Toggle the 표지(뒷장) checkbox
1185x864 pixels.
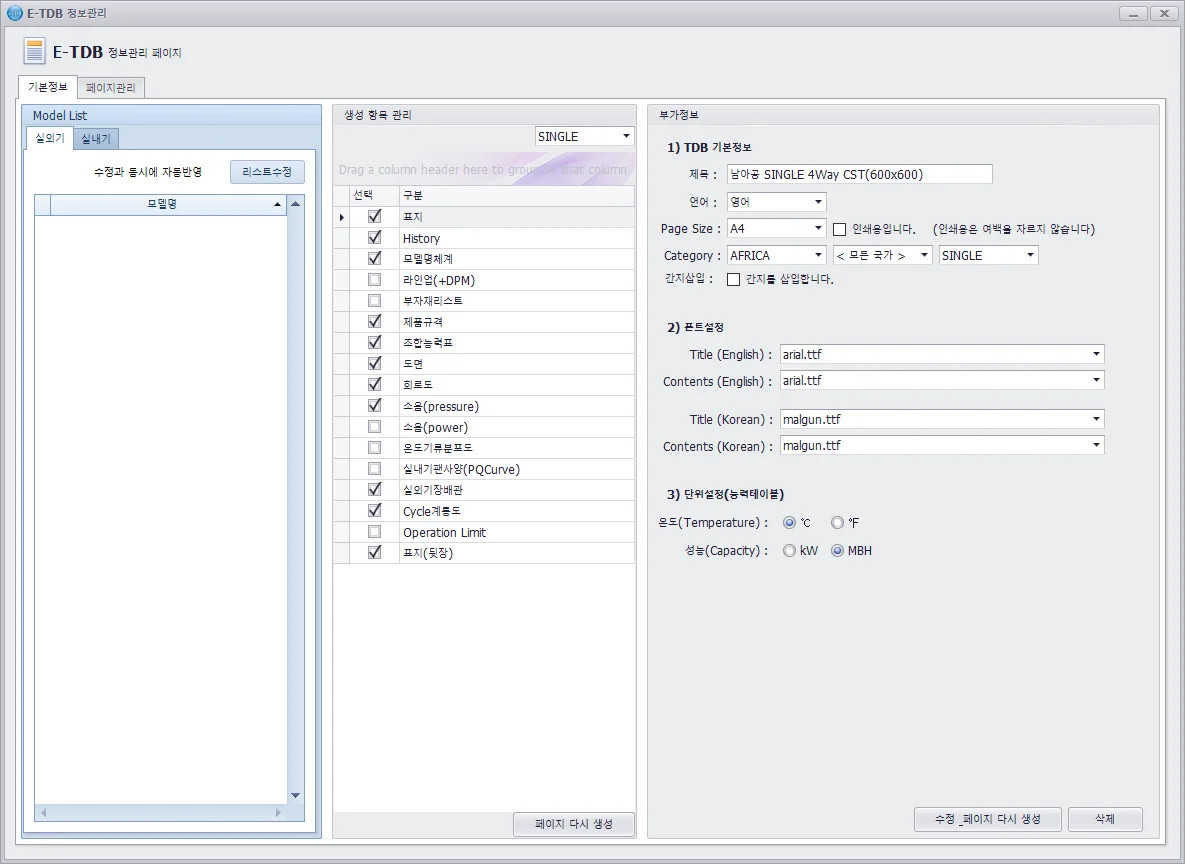[374, 553]
